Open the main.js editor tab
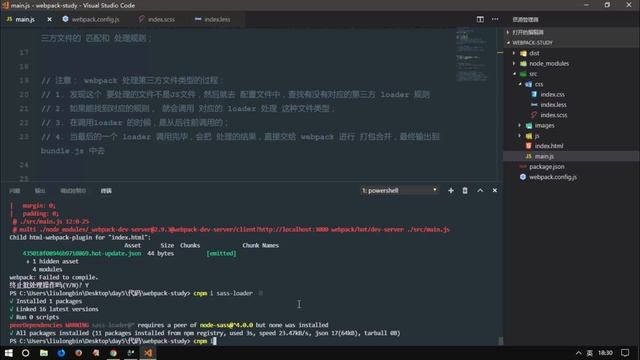 tap(24, 19)
